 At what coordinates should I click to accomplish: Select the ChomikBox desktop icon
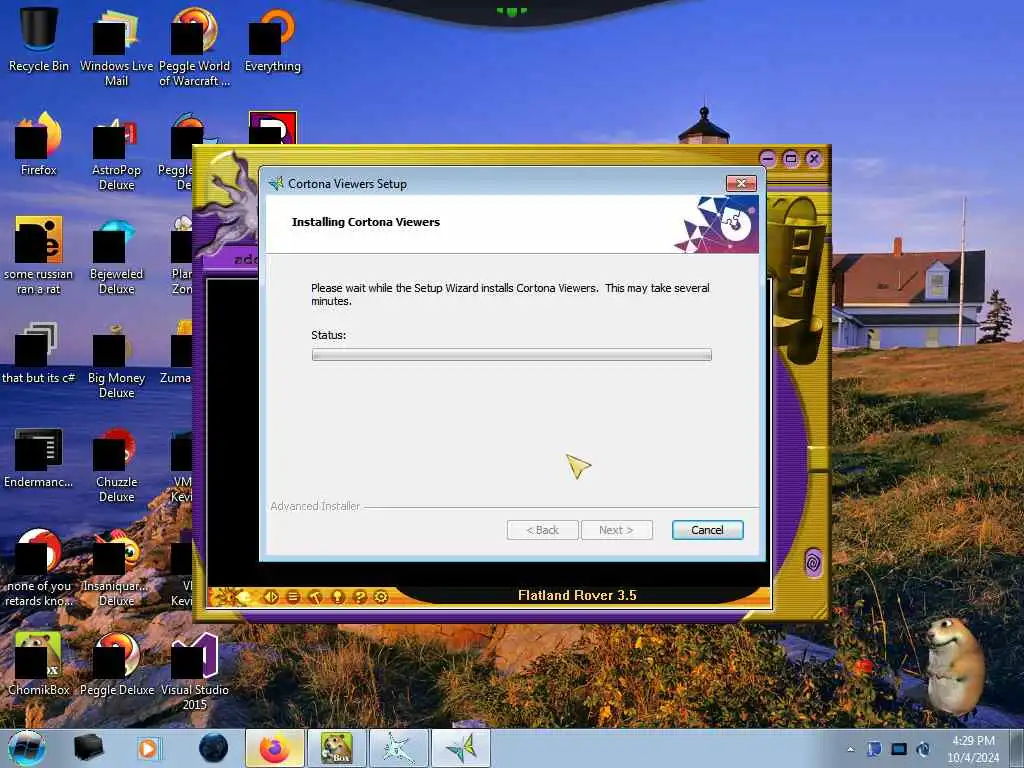pyautogui.click(x=39, y=665)
